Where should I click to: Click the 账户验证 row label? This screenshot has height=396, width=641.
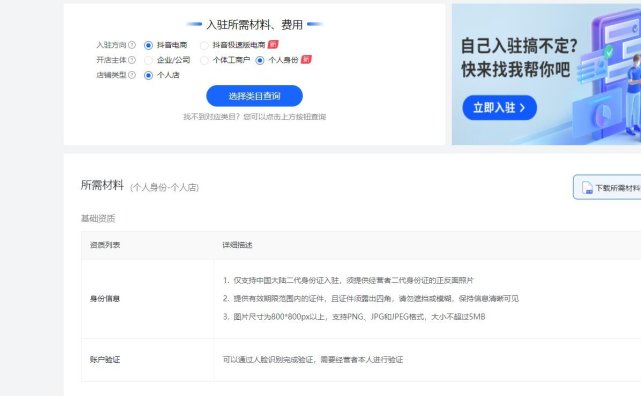[105, 360]
